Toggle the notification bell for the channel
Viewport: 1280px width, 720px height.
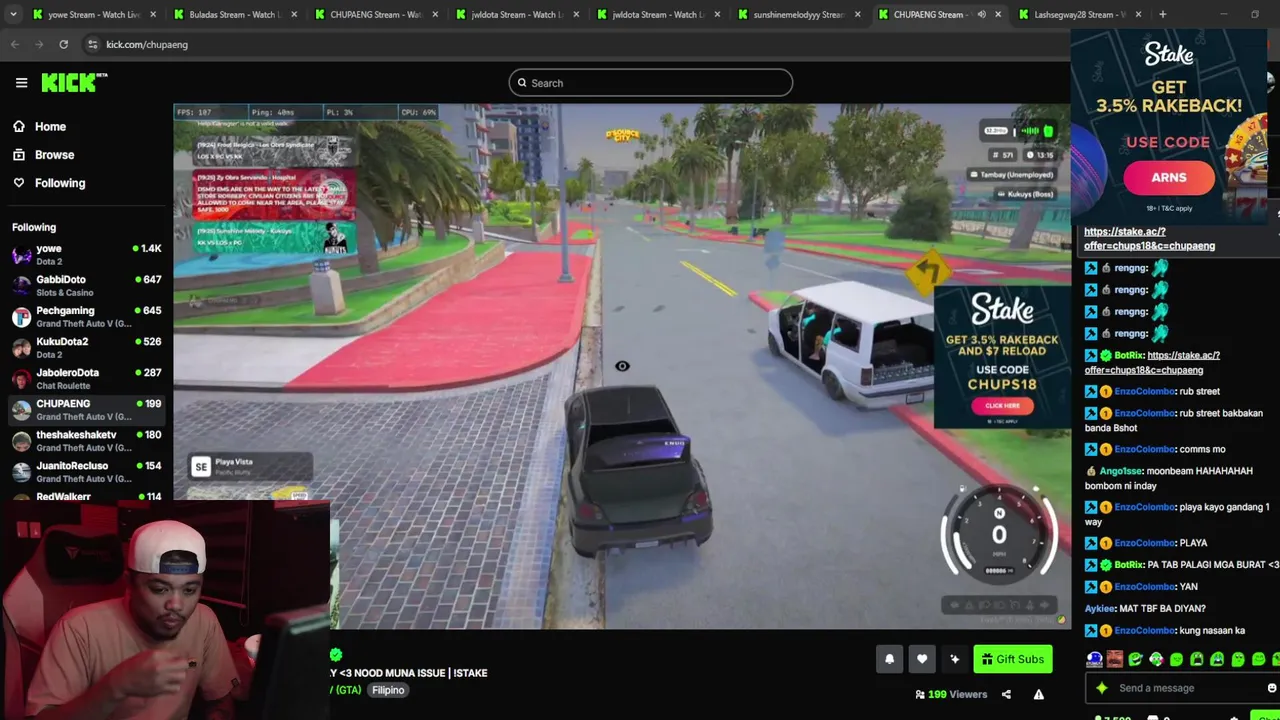[x=889, y=659]
